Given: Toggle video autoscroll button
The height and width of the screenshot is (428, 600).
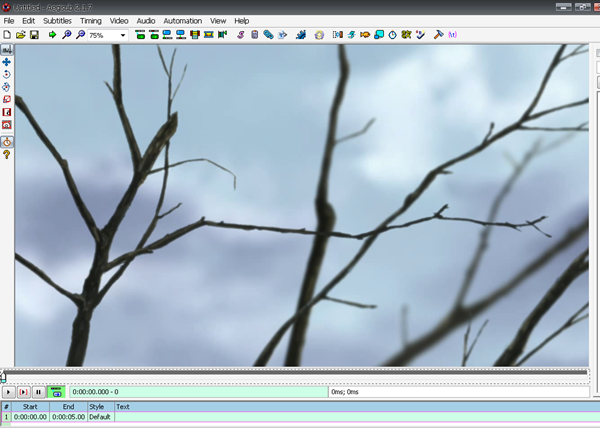Looking at the screenshot, I should pos(56,392).
